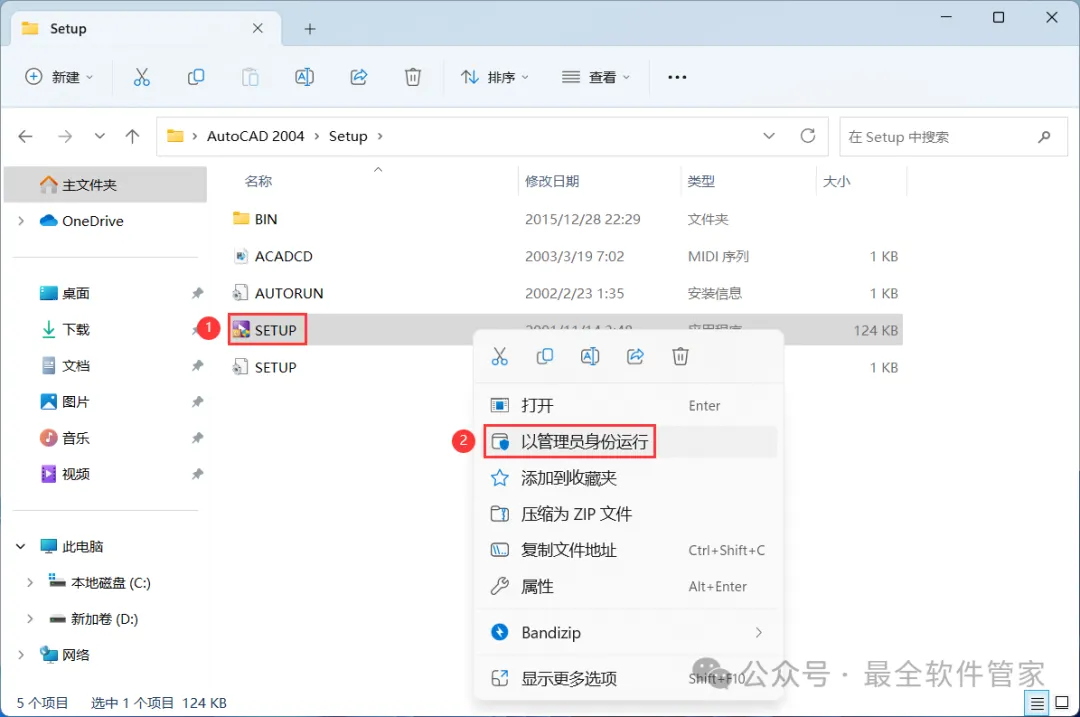Open the See more (...) toolbar menu

pos(677,77)
